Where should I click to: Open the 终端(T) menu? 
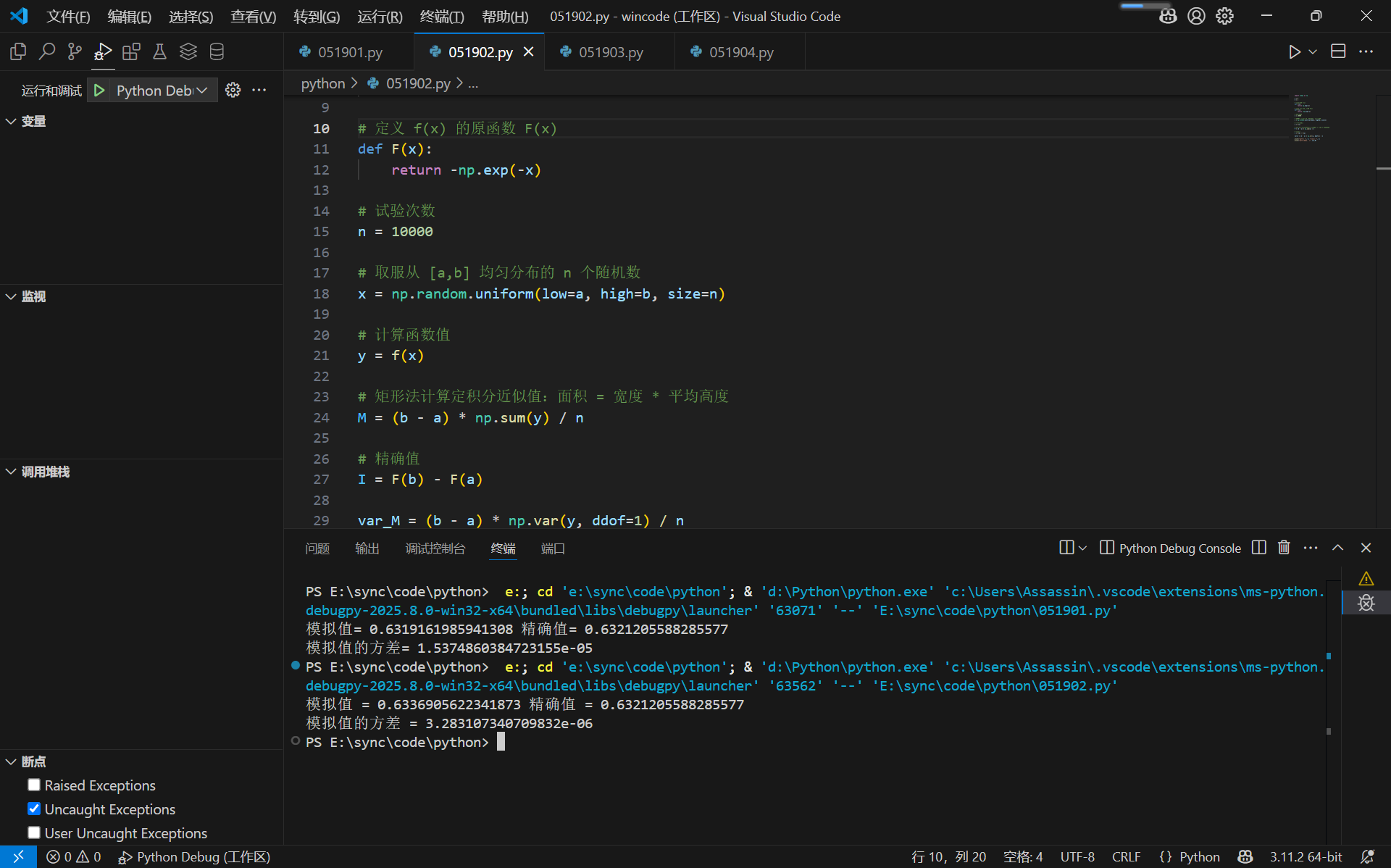441,16
